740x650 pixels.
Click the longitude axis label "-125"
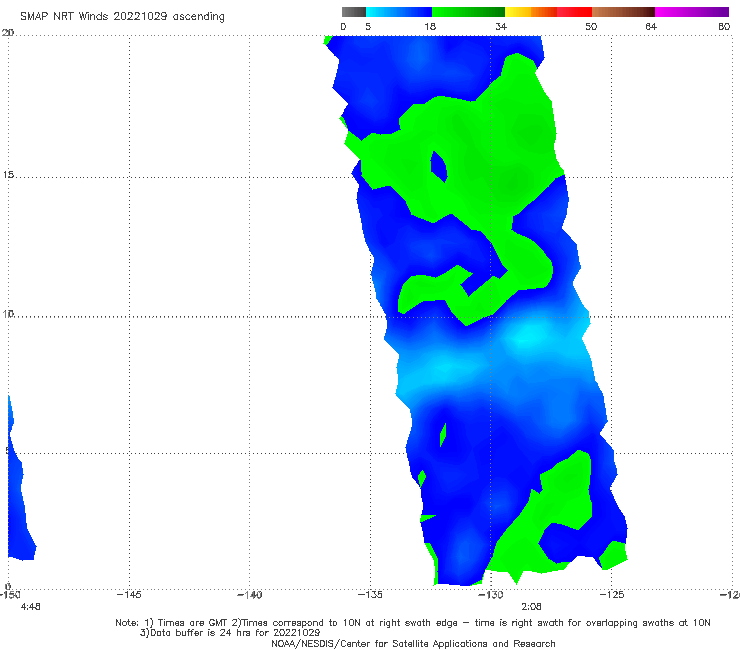click(x=612, y=595)
